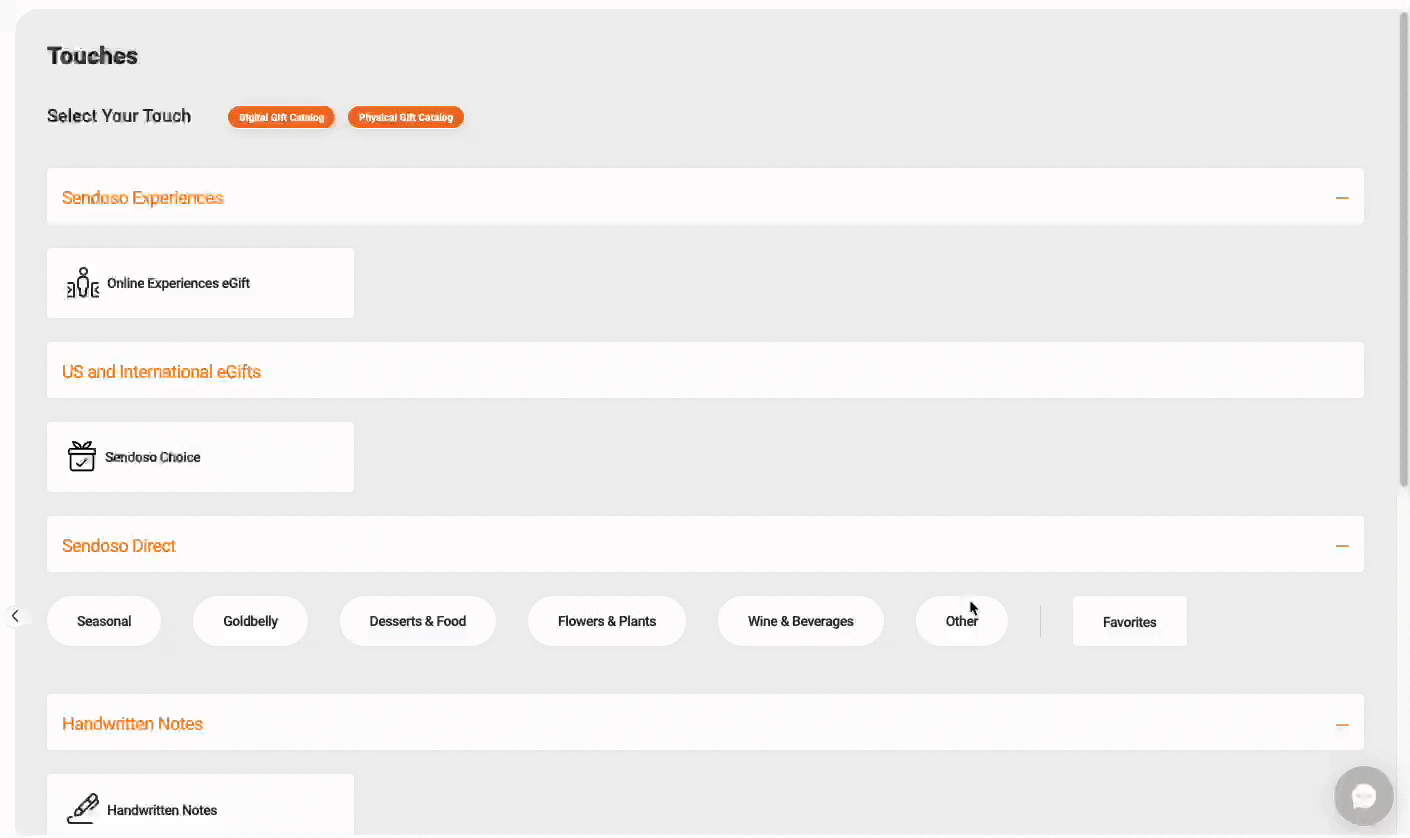The height and width of the screenshot is (838, 1410).
Task: Click the vertical page scrollbar
Action: (x=1403, y=250)
